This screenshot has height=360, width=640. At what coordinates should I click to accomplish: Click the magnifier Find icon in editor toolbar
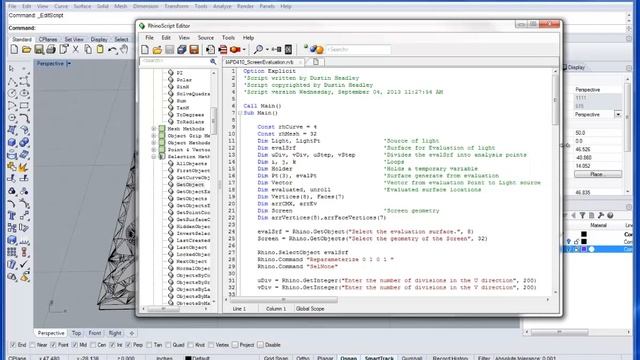coord(258,49)
